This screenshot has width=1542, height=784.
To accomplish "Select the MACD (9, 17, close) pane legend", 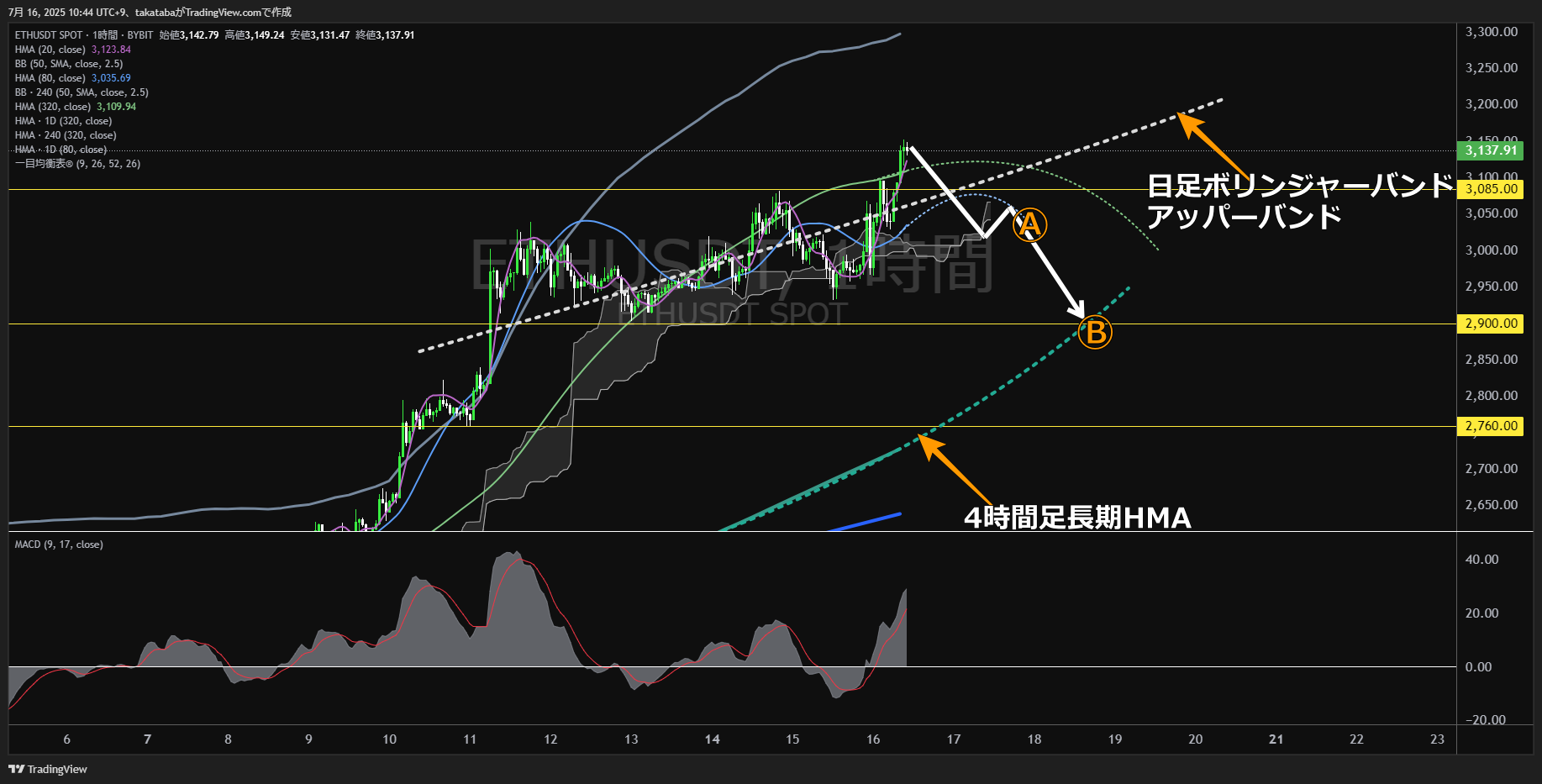I will click(59, 545).
